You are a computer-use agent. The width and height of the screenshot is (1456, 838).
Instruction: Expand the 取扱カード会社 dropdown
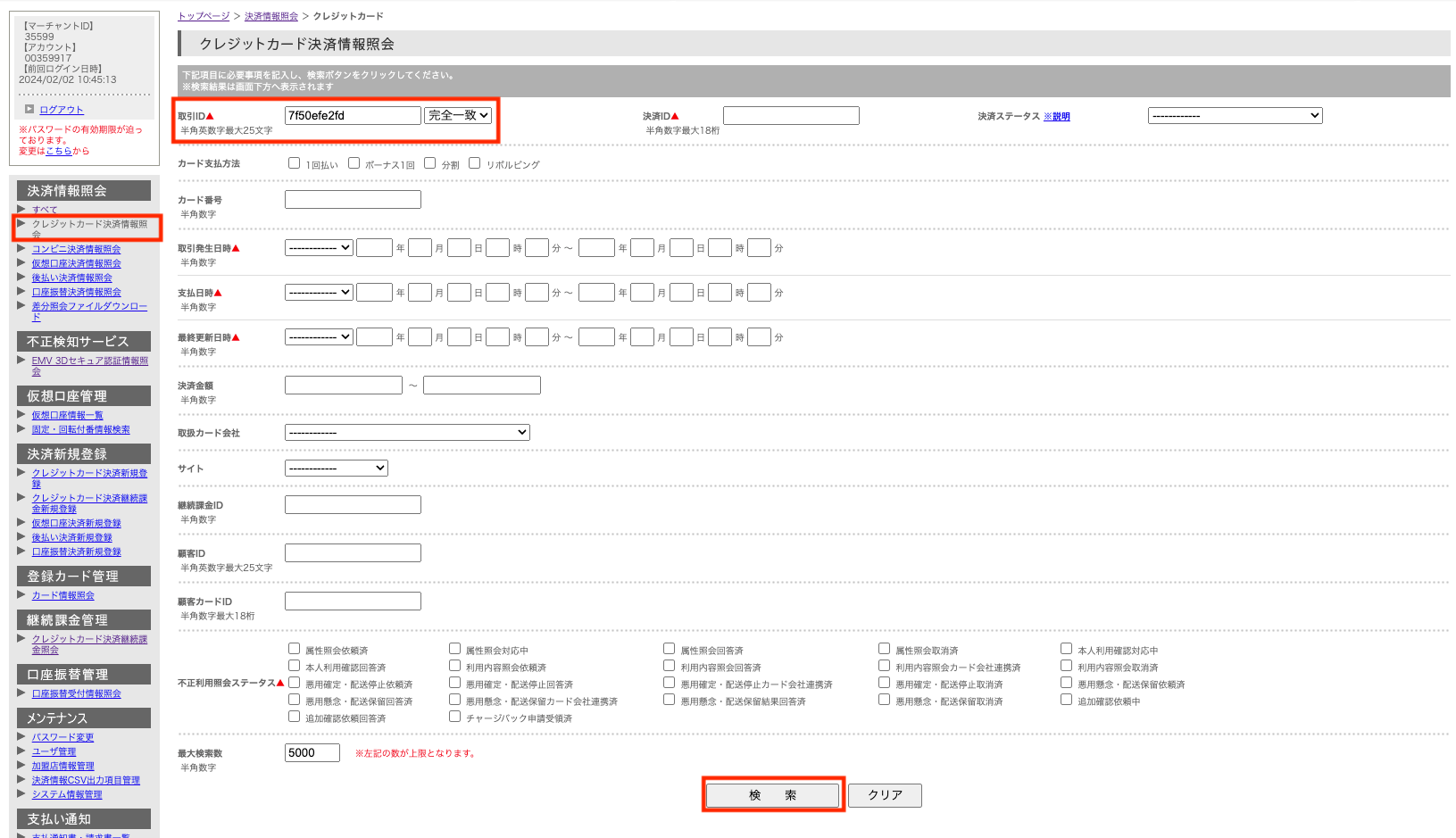tap(407, 432)
